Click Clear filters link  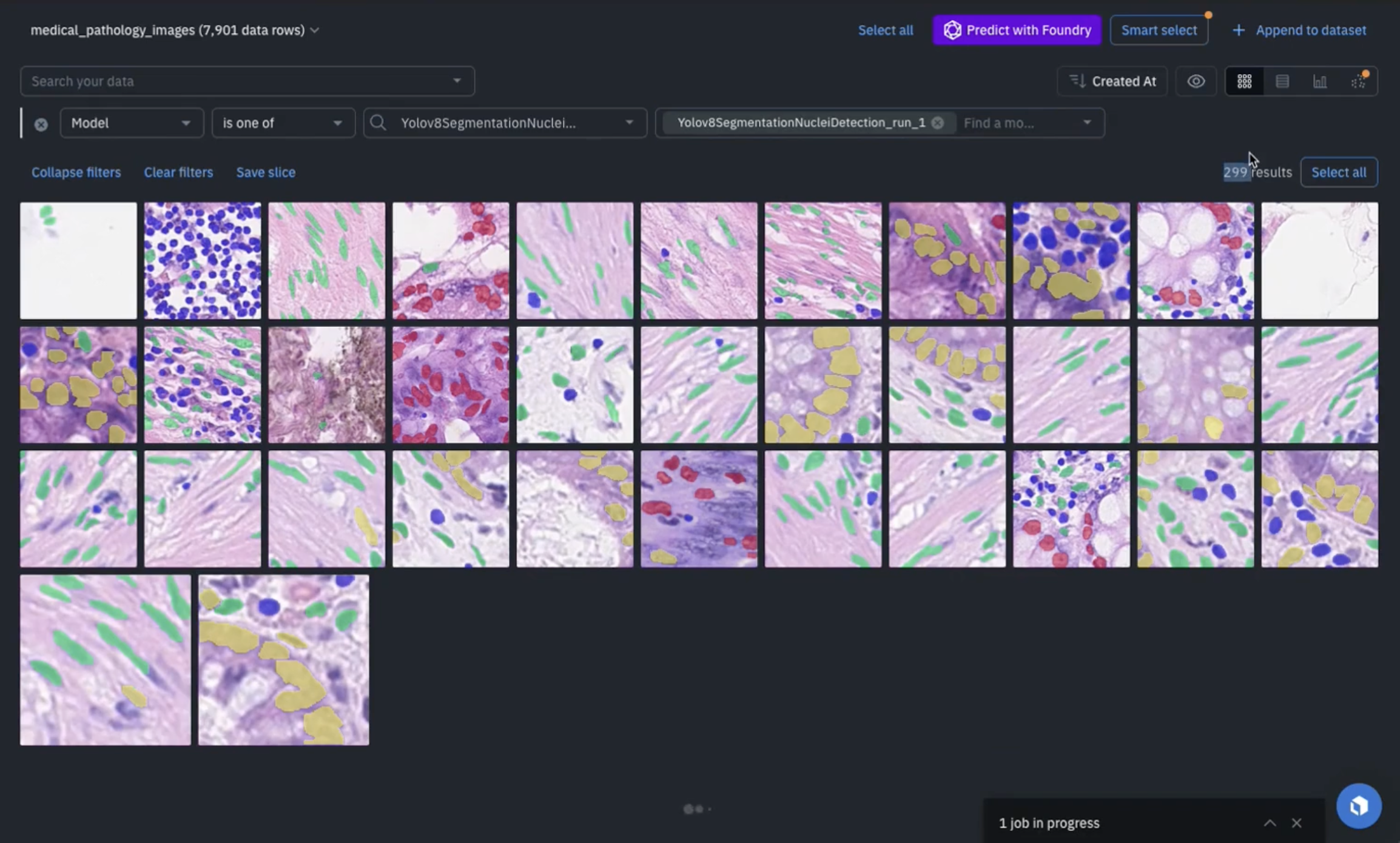pos(178,172)
